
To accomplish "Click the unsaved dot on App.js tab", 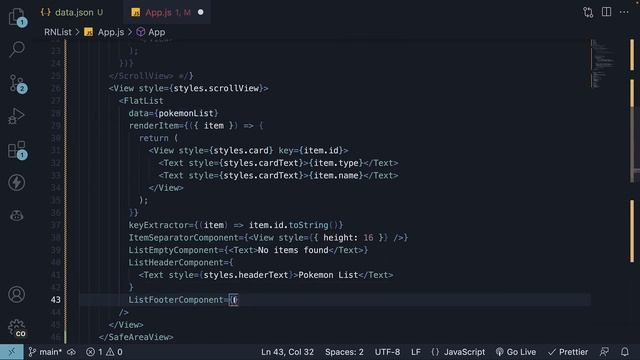I will coord(200,12).
